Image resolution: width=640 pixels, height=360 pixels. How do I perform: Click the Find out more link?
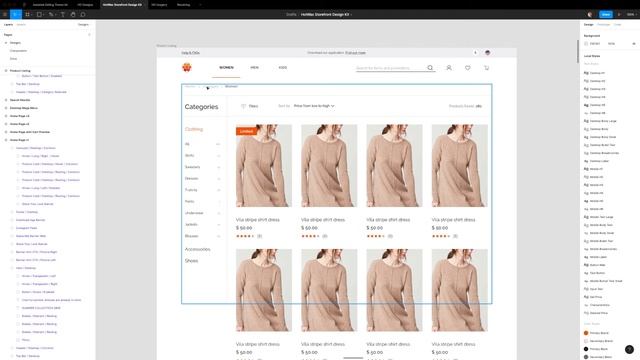click(x=356, y=53)
